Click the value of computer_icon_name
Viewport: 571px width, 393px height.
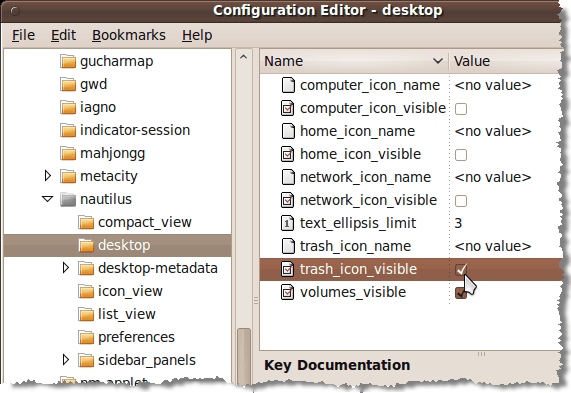pos(493,85)
